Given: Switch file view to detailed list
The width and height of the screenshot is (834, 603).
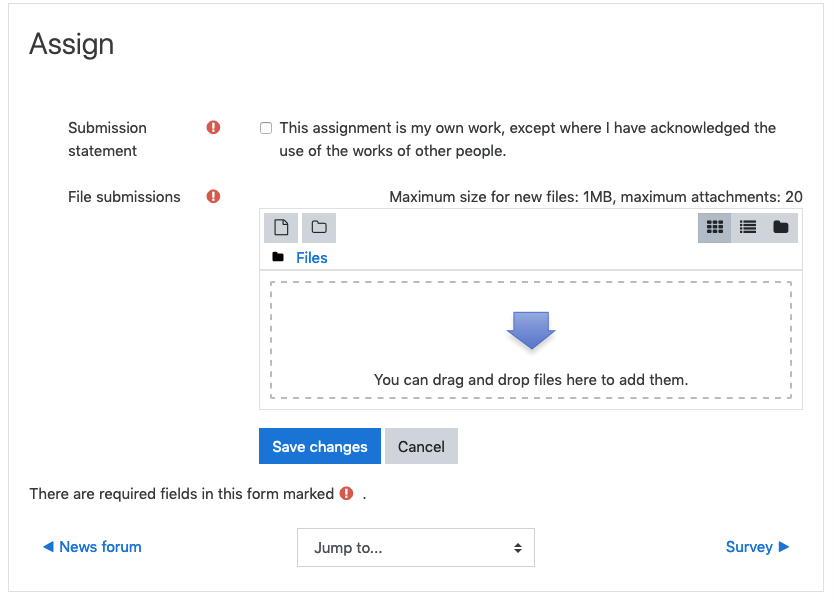Looking at the screenshot, I should click(x=747, y=228).
